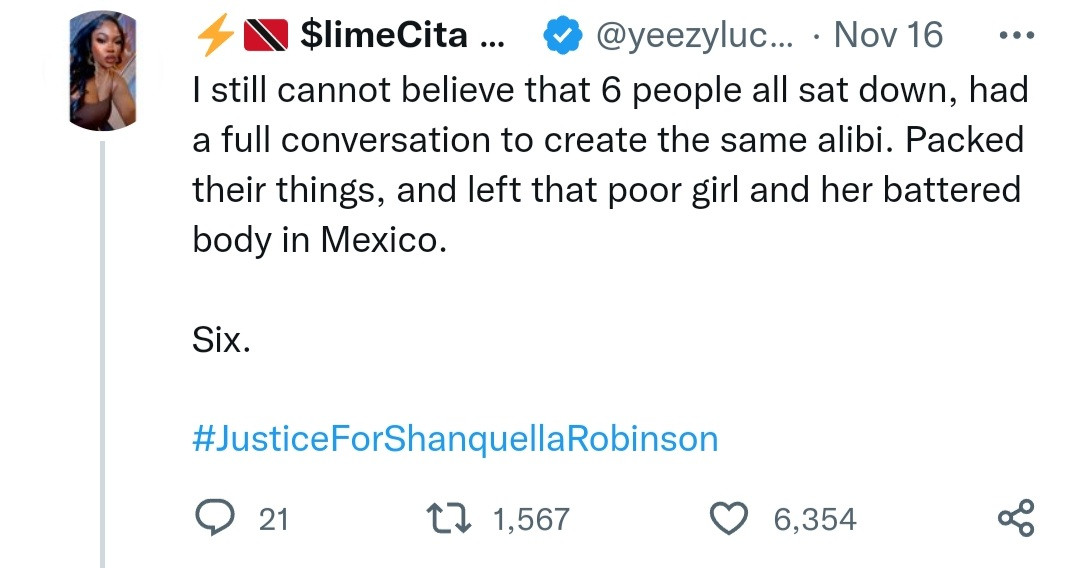Screen dimensions: 1080x568
Task: Click the lightning bolt emoji in the name
Action: tap(214, 37)
